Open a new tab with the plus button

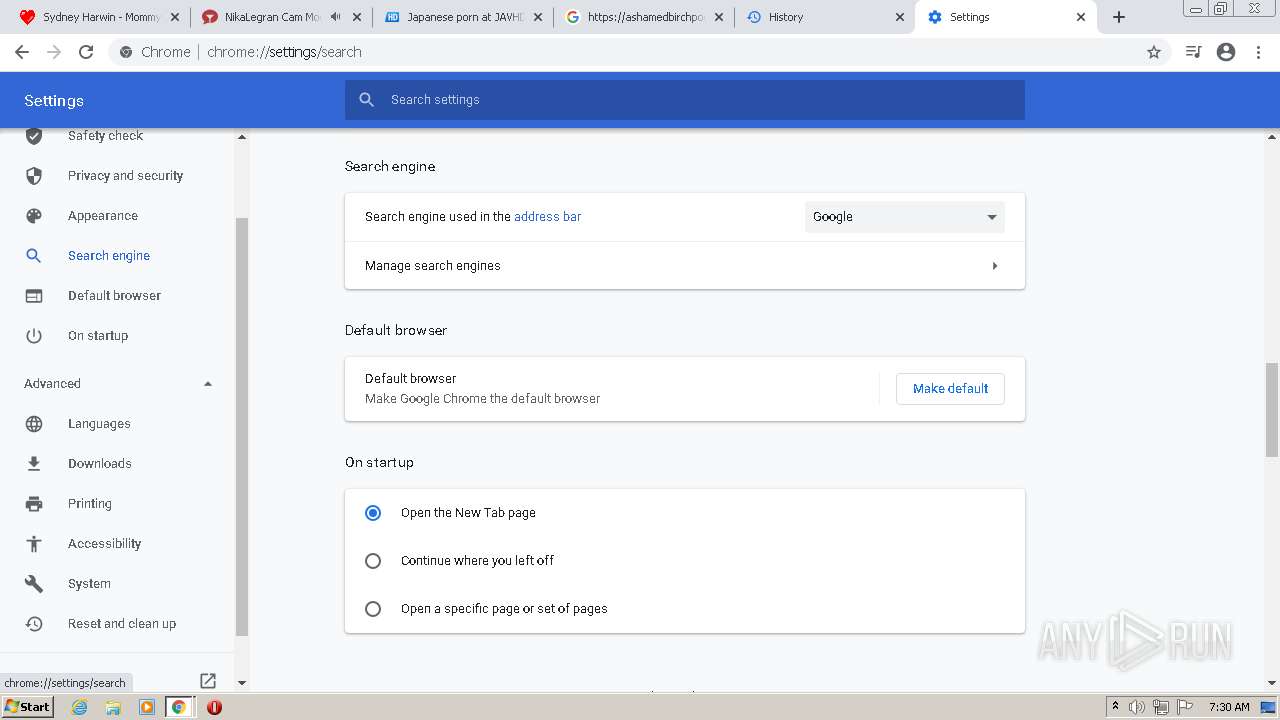click(x=1119, y=17)
